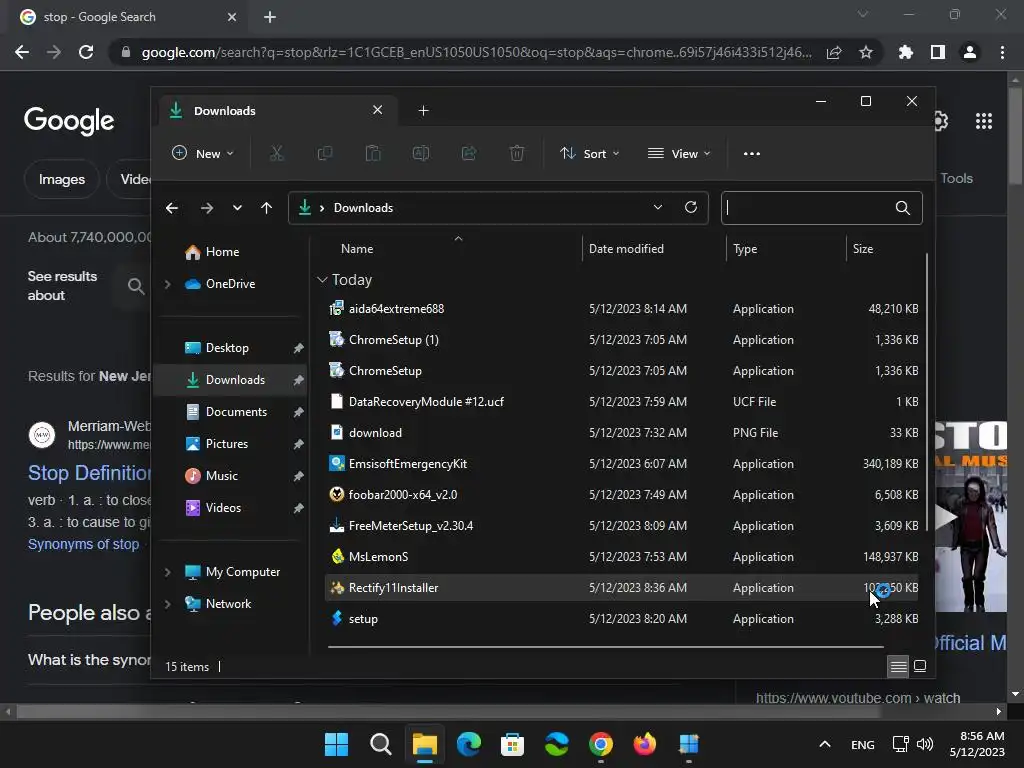
Task: Add a new File Explorer tab
Action: click(x=423, y=111)
